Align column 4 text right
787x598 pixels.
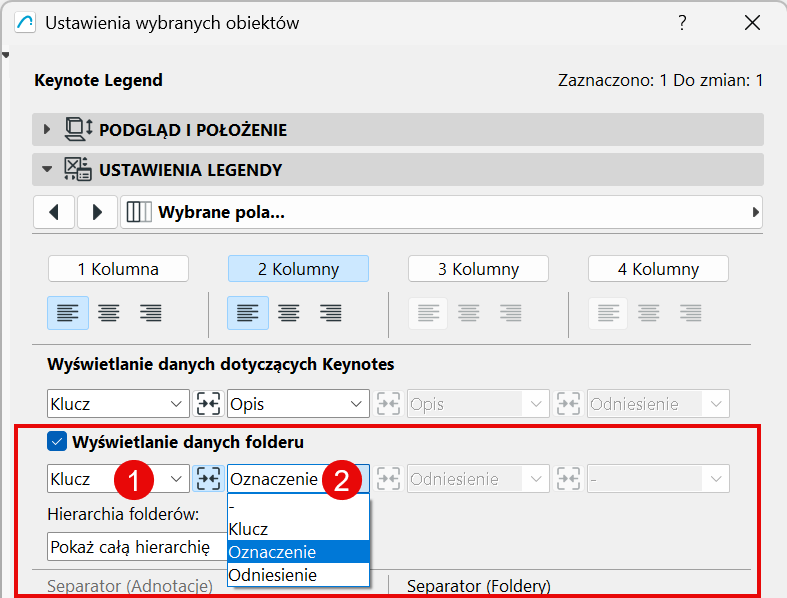point(691,313)
